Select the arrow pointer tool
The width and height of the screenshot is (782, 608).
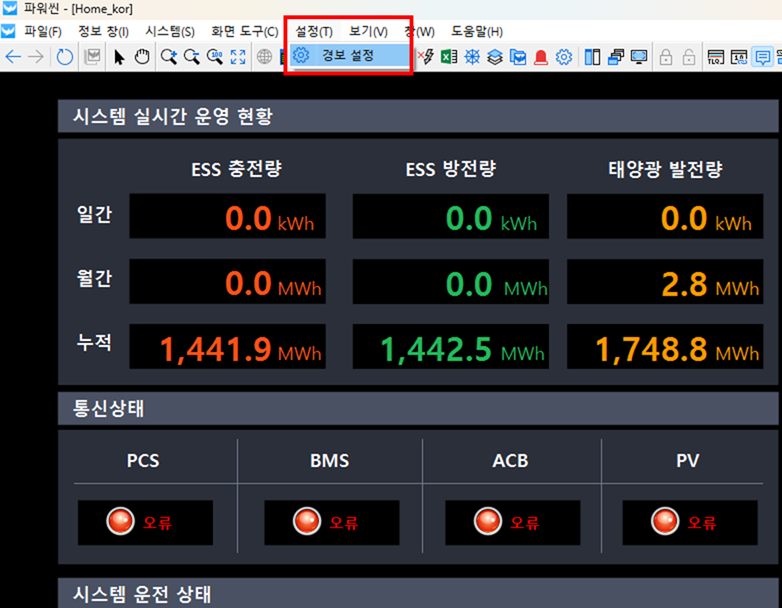[120, 57]
